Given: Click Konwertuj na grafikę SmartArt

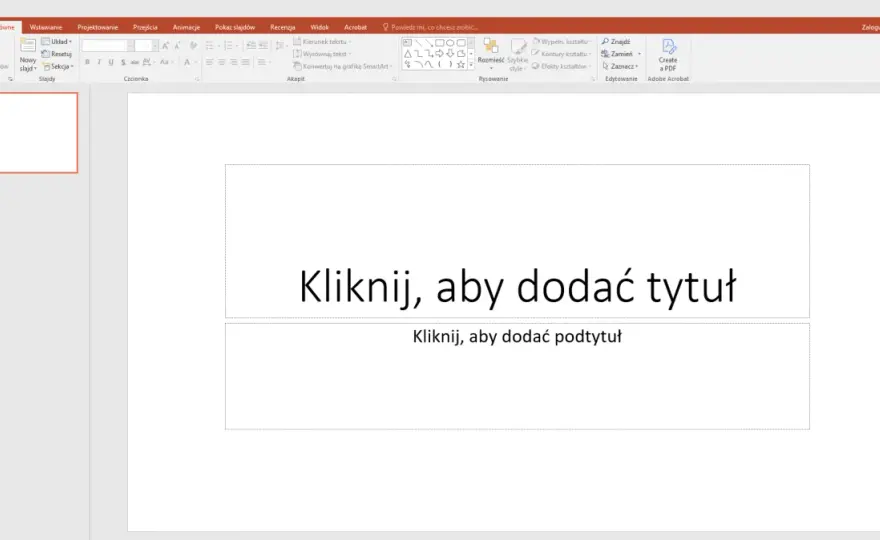Looking at the screenshot, I should (x=342, y=66).
